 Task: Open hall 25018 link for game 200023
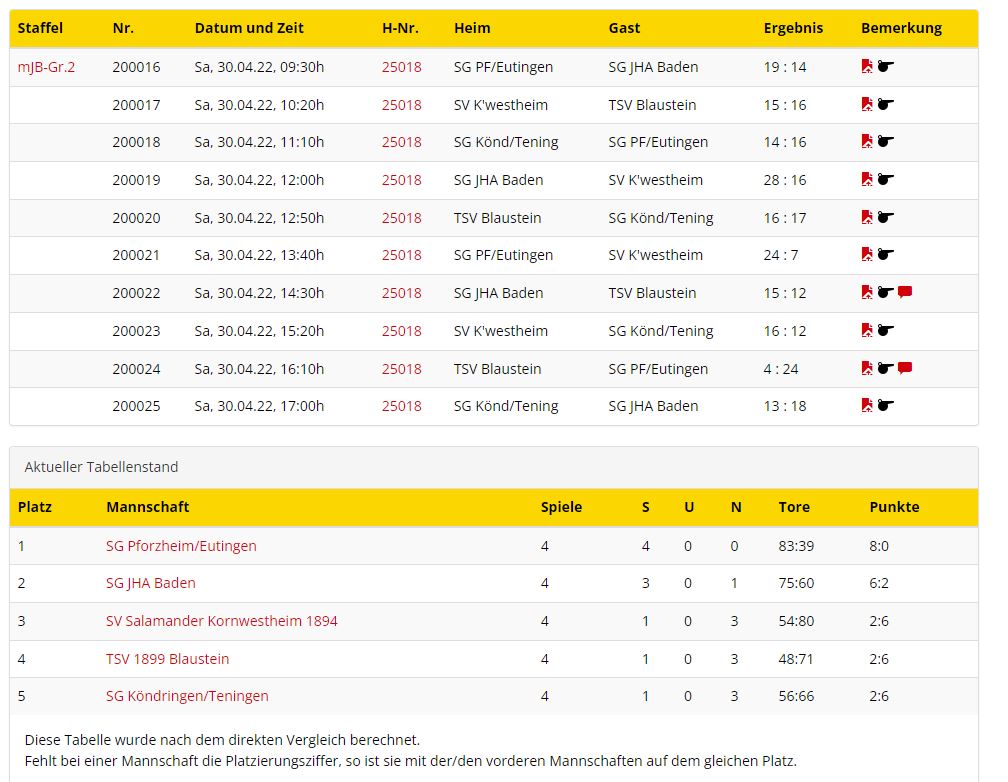(402, 331)
